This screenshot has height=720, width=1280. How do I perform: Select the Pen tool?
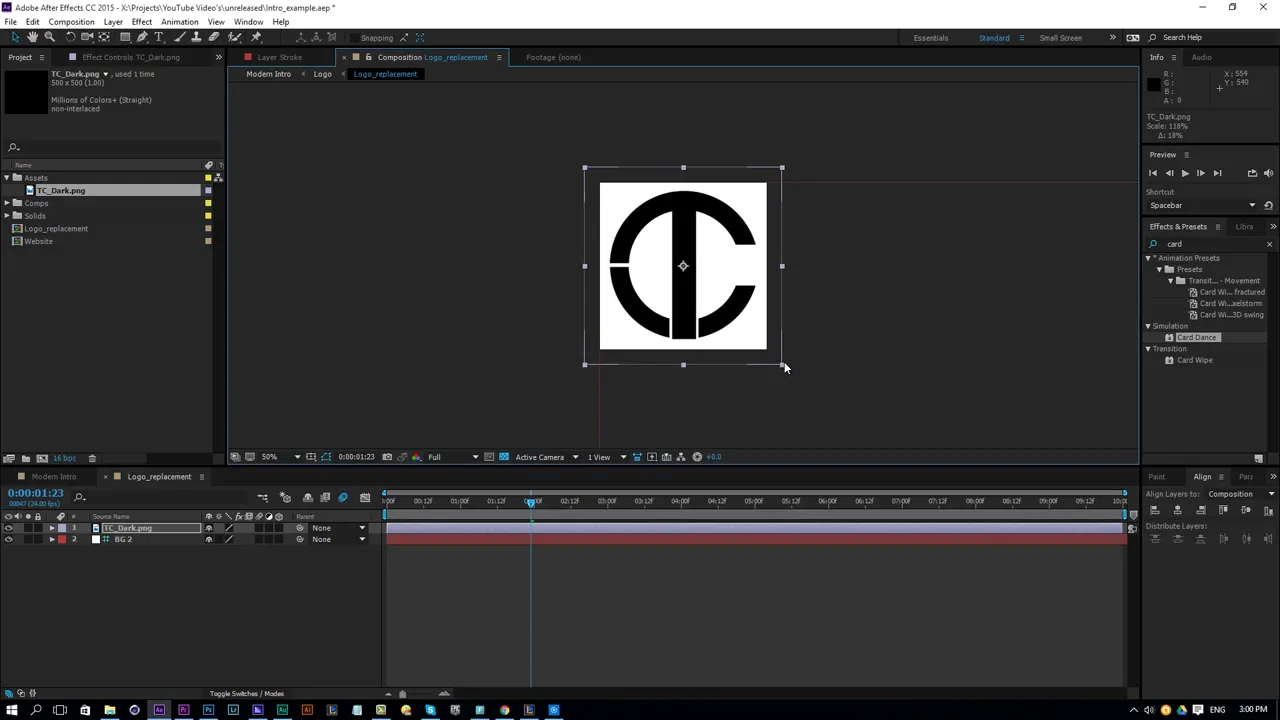coord(142,37)
